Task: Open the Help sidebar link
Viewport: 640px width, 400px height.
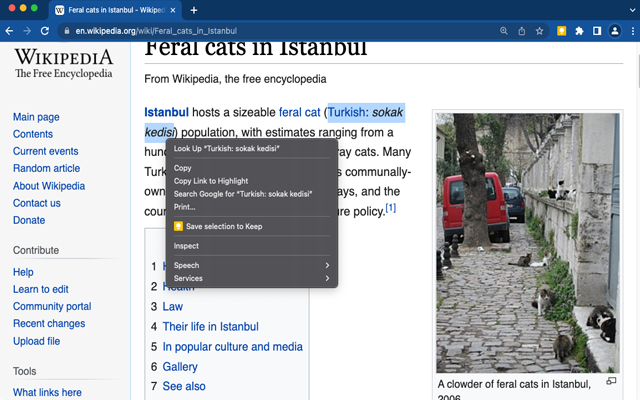Action: (x=23, y=272)
